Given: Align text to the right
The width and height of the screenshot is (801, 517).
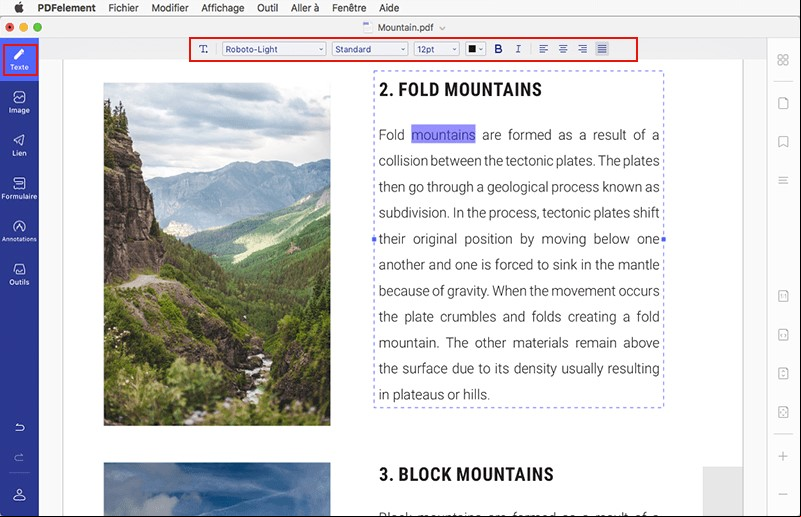Looking at the screenshot, I should 582,49.
